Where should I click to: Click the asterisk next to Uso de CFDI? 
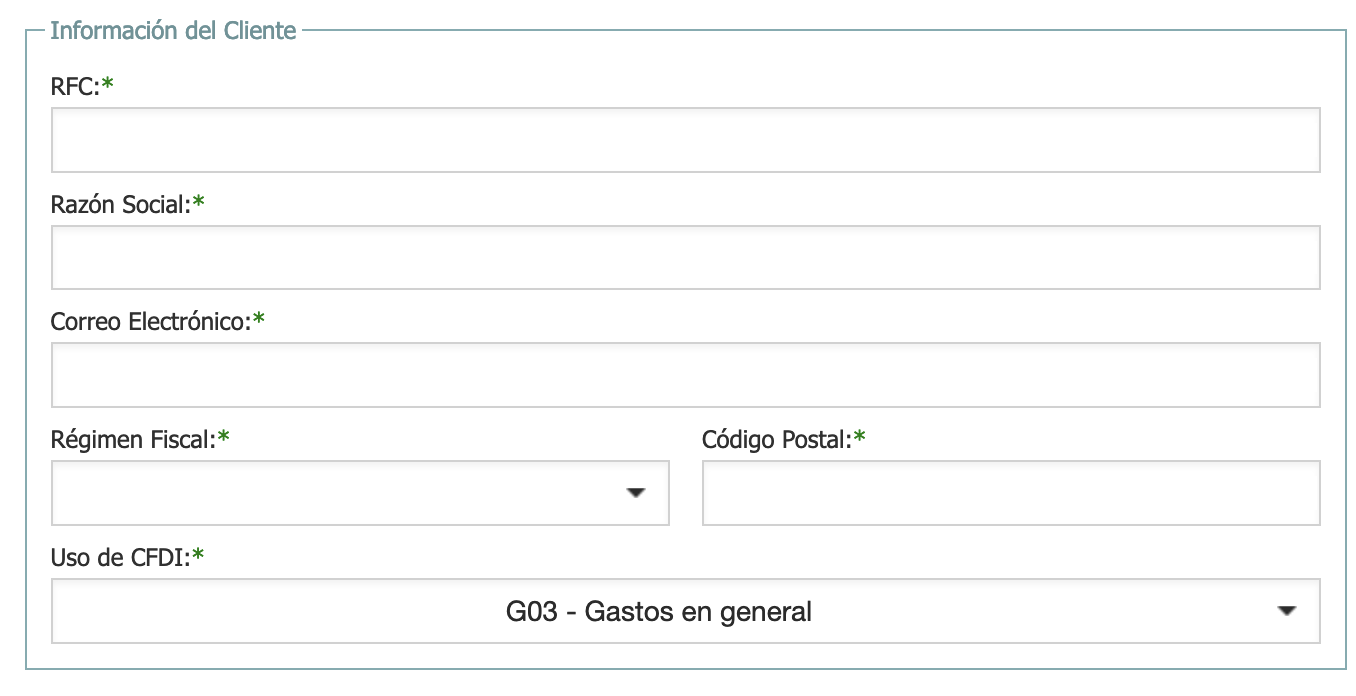198,556
